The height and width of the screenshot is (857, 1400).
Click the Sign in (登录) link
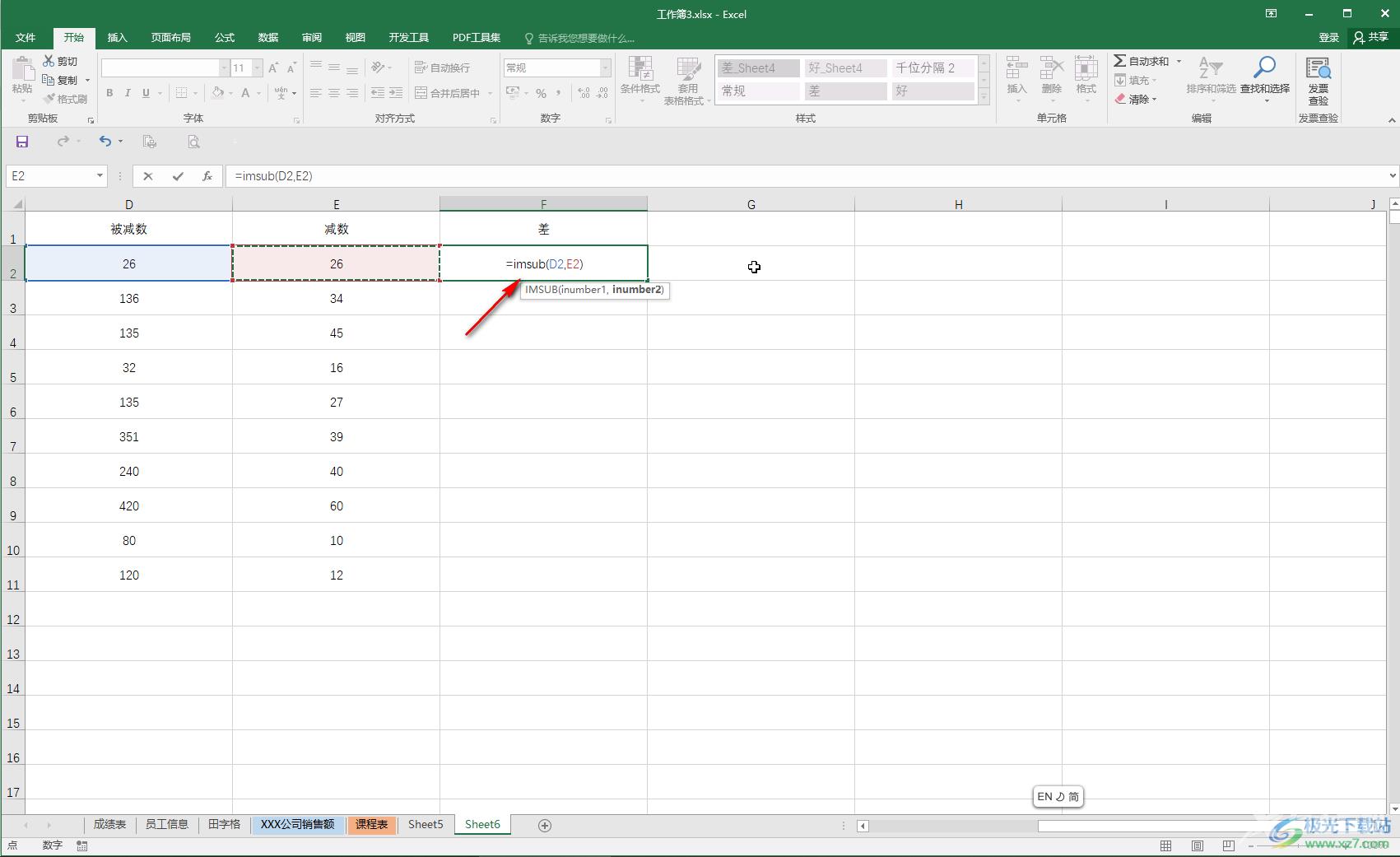[1328, 37]
